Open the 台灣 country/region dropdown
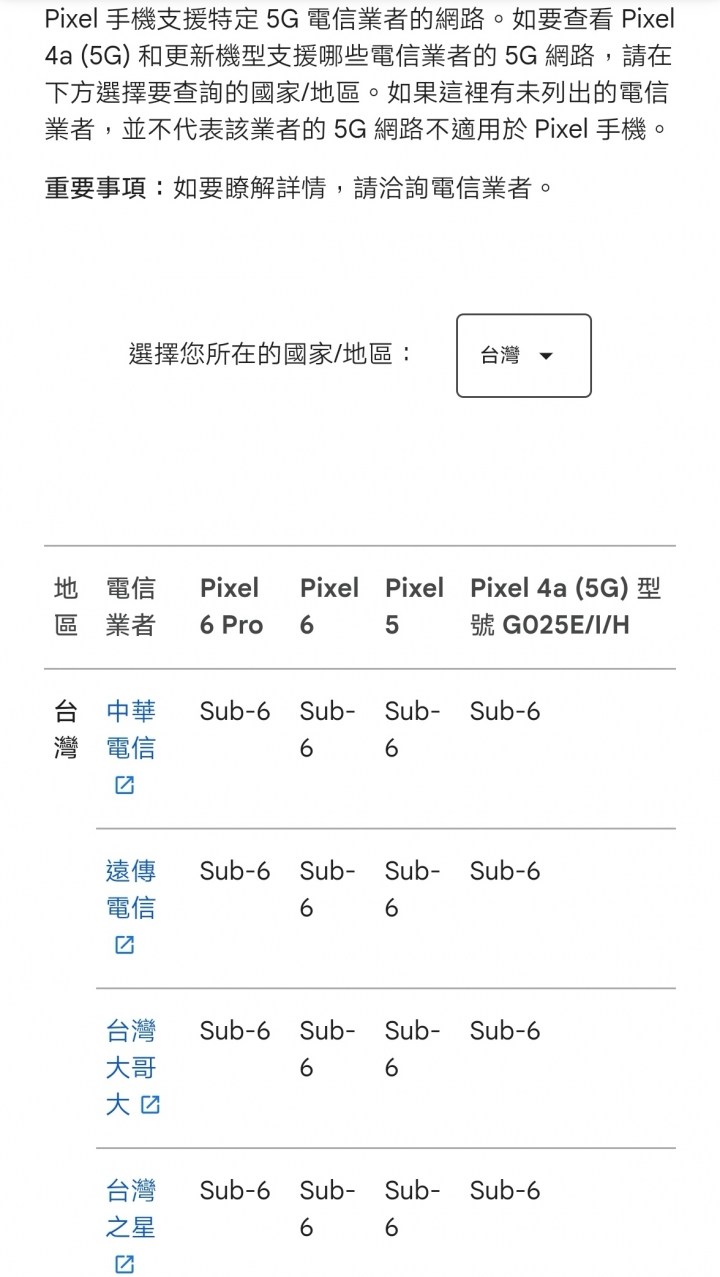This screenshot has height=1277, width=720. coord(523,356)
